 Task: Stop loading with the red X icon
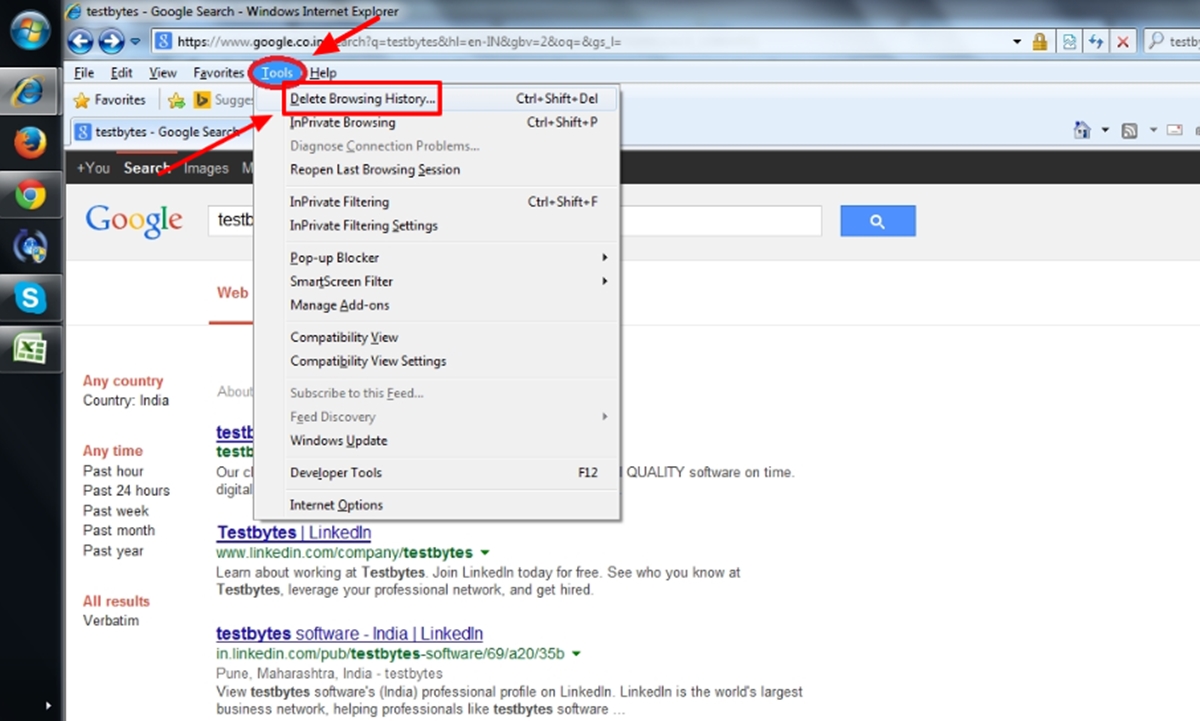1123,42
